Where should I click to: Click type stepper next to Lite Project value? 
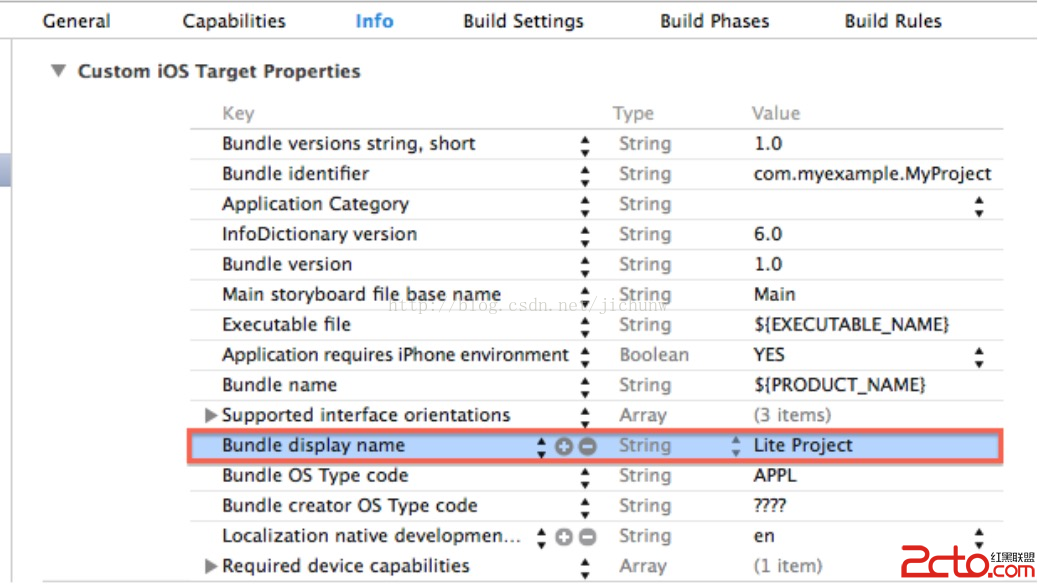(x=736, y=446)
